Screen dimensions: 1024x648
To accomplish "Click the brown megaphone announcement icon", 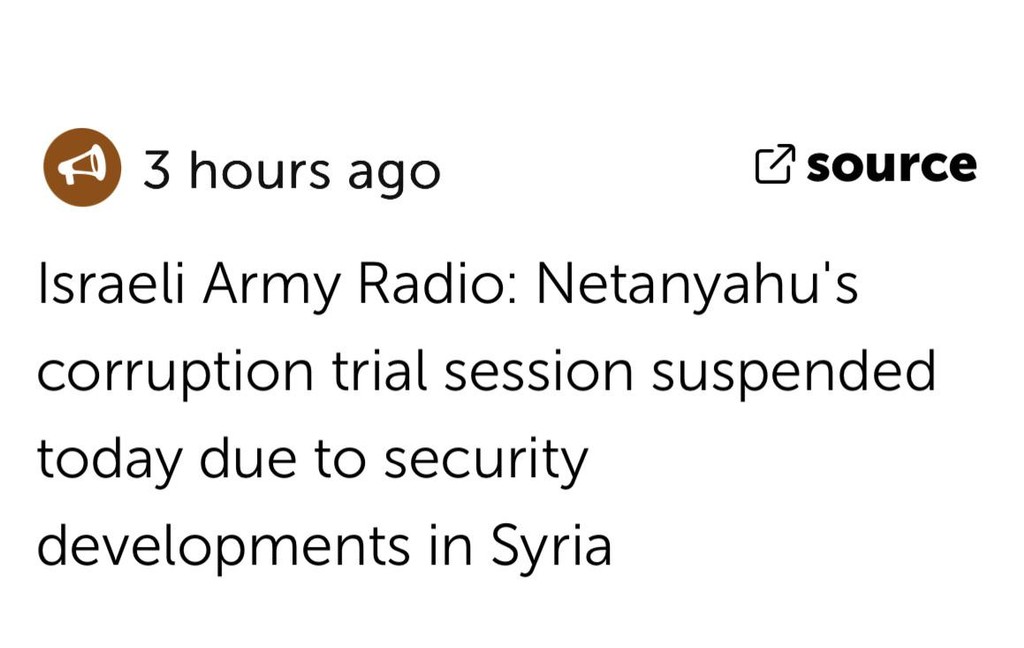I will (82, 167).
